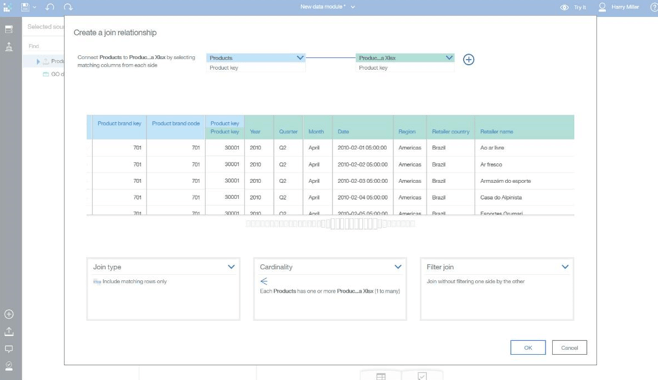Click the Upload files sidebar icon
Image resolution: width=658 pixels, height=380 pixels.
(x=9, y=332)
